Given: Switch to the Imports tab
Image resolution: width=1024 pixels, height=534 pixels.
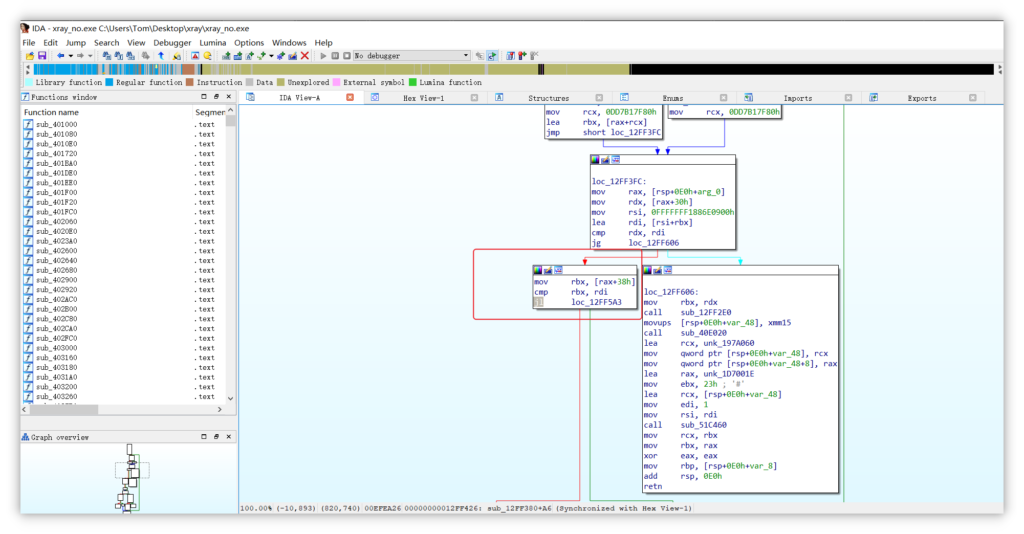Looking at the screenshot, I should point(797,98).
